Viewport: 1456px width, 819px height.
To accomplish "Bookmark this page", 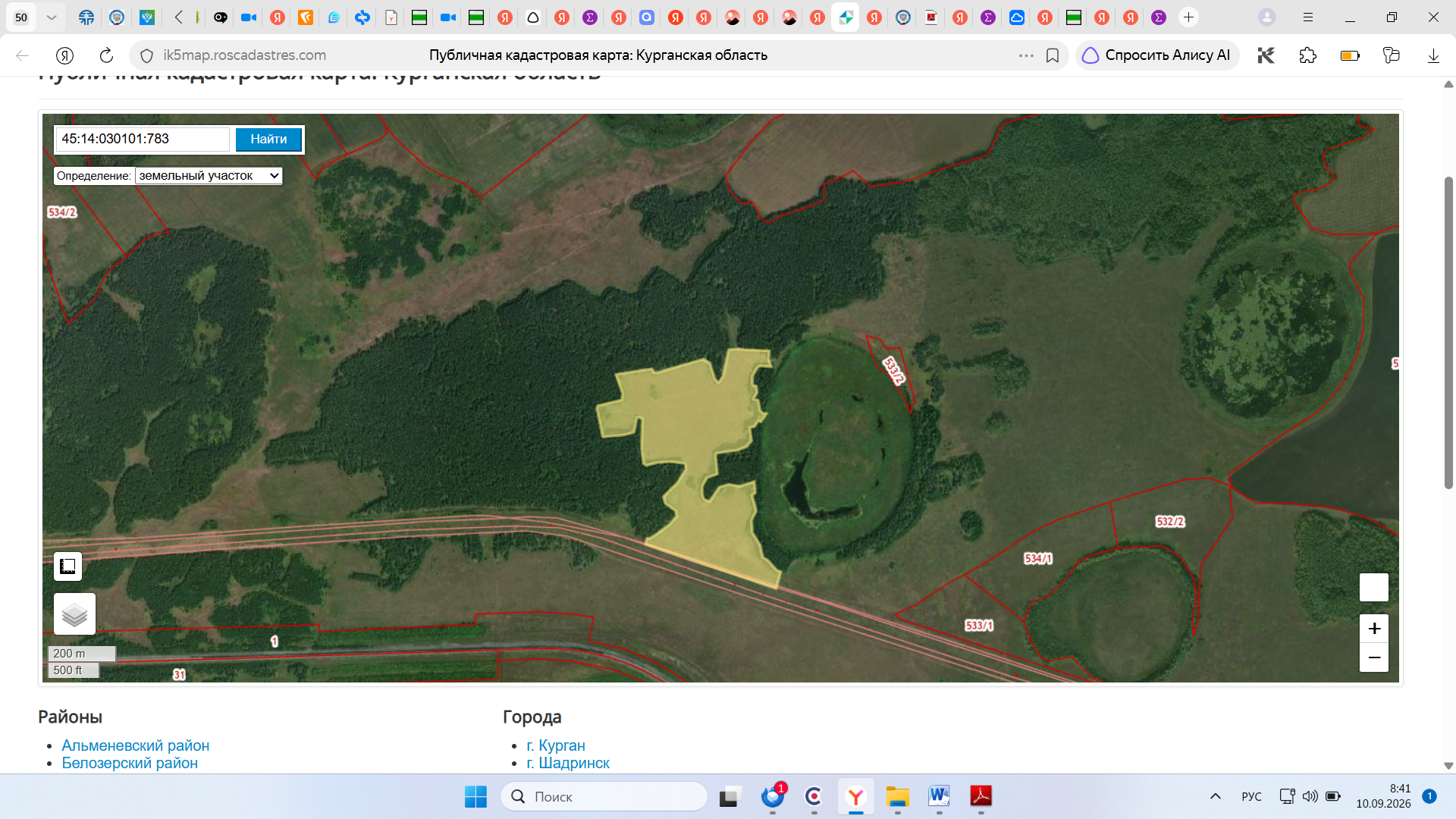I will [x=1053, y=55].
